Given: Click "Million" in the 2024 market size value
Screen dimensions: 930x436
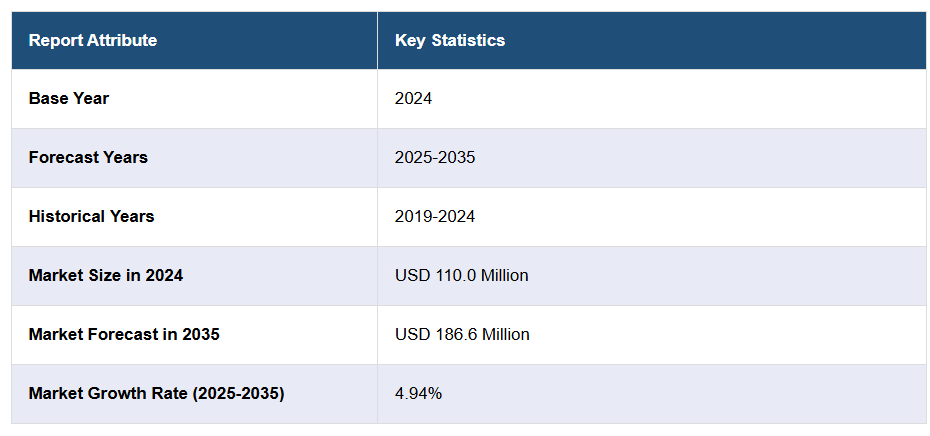Looking at the screenshot, I should click(505, 276).
